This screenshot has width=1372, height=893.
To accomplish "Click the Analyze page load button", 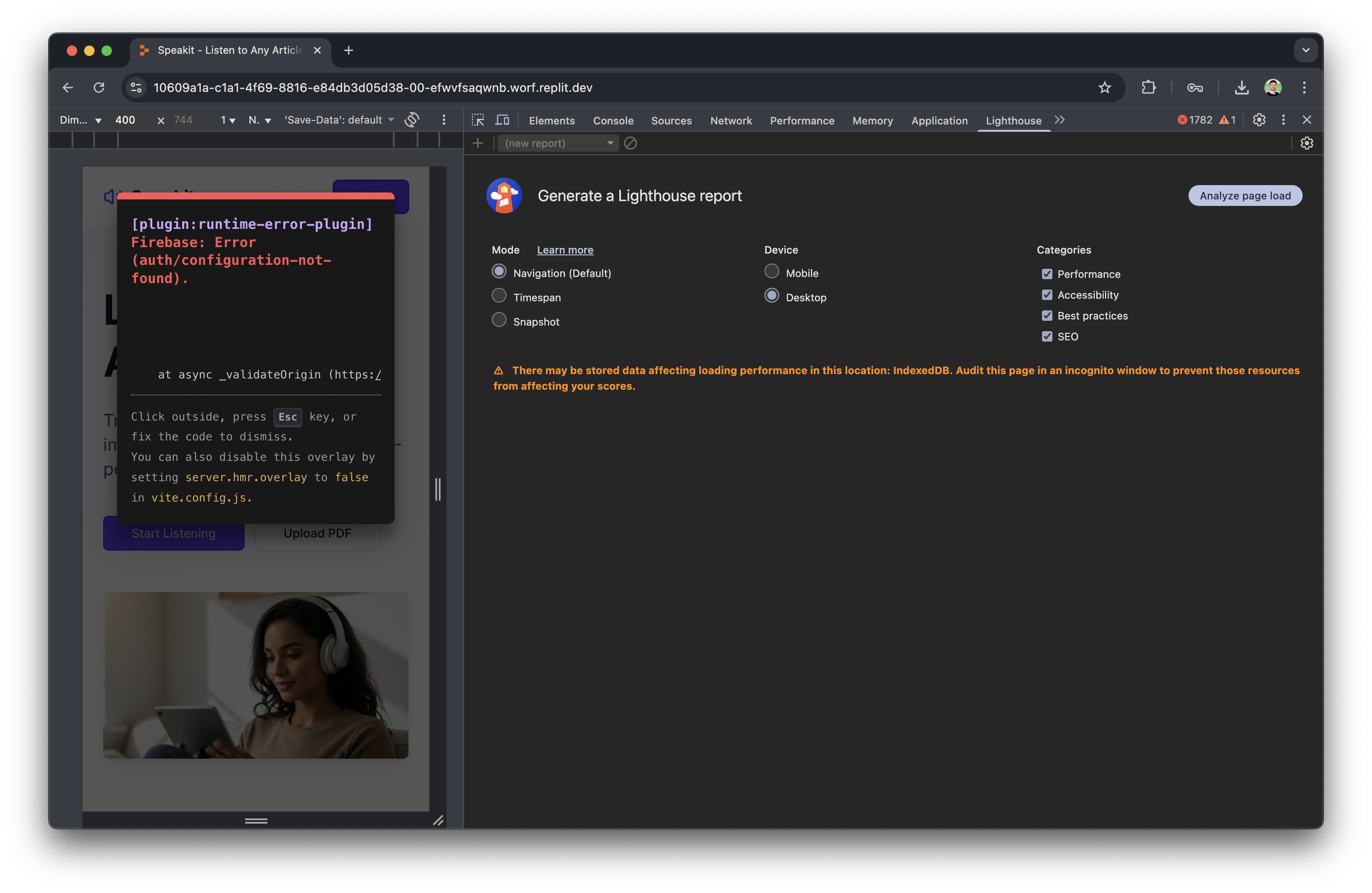I will click(1245, 196).
